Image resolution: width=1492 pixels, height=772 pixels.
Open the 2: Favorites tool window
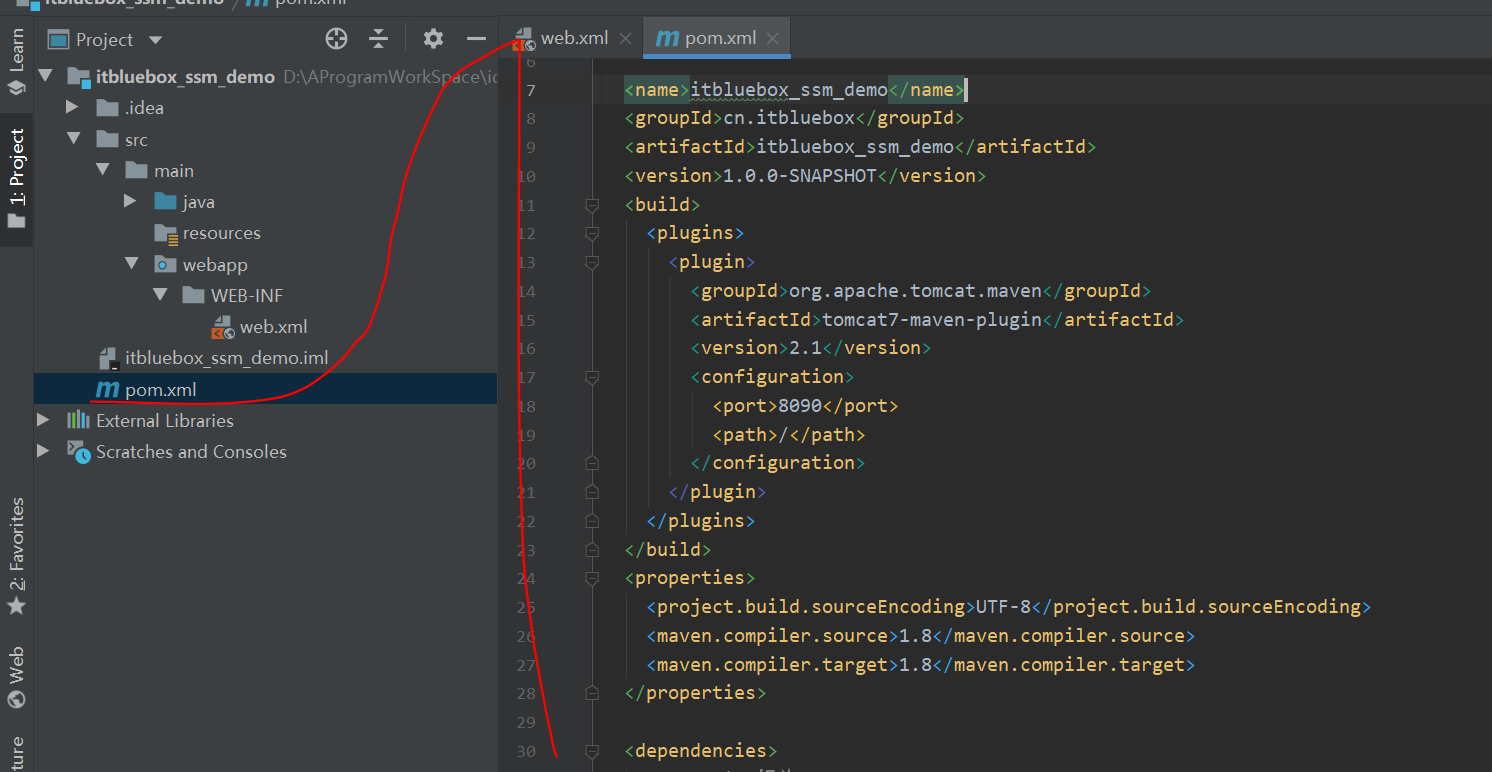pos(17,557)
